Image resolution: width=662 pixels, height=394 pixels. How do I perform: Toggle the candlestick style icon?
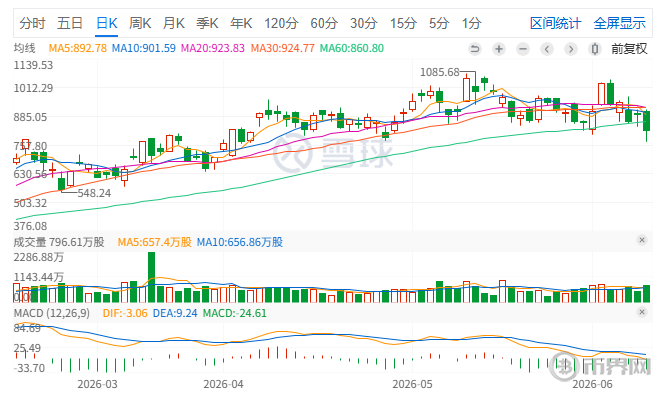[594, 49]
